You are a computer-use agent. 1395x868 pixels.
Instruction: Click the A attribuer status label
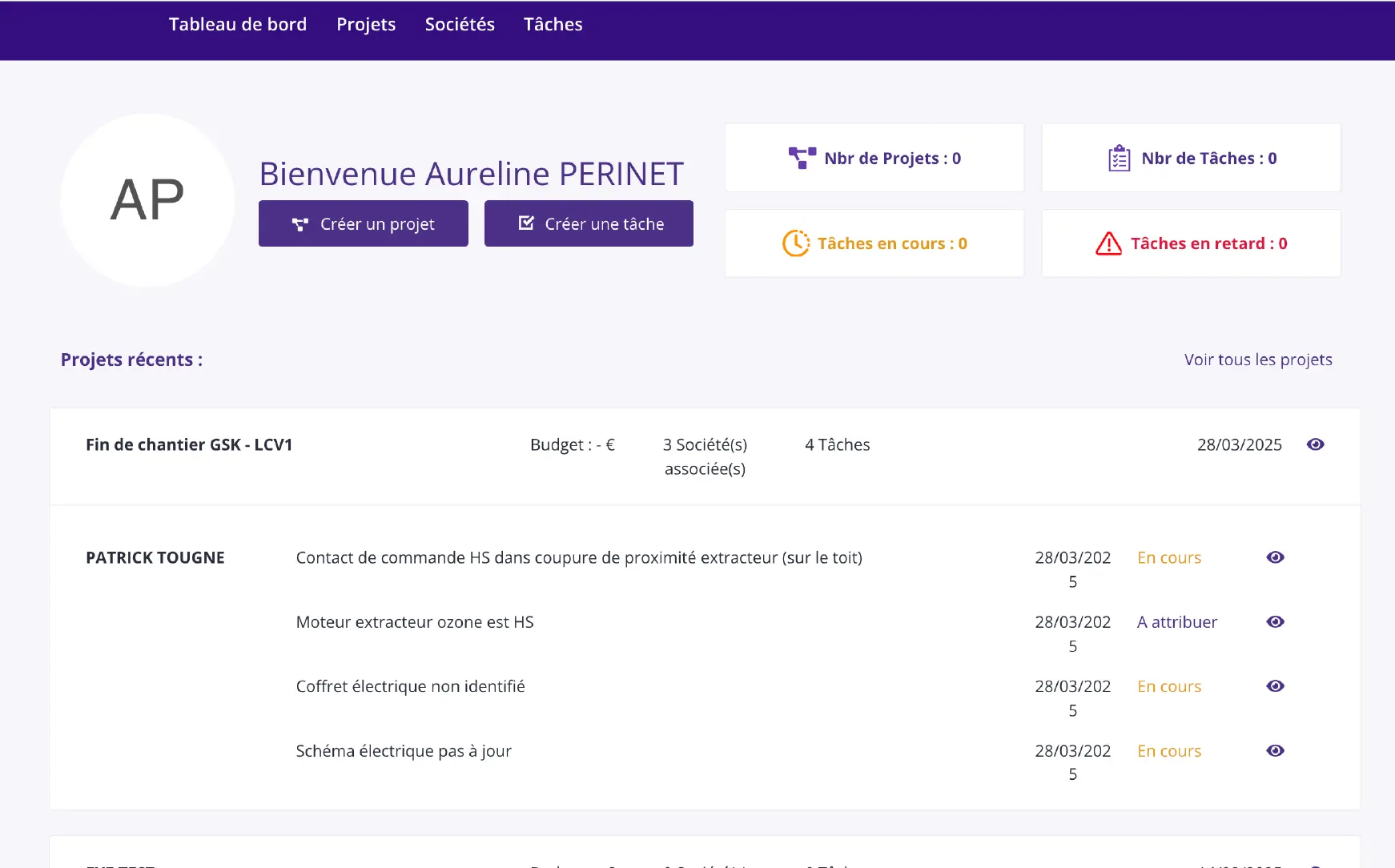coord(1176,621)
